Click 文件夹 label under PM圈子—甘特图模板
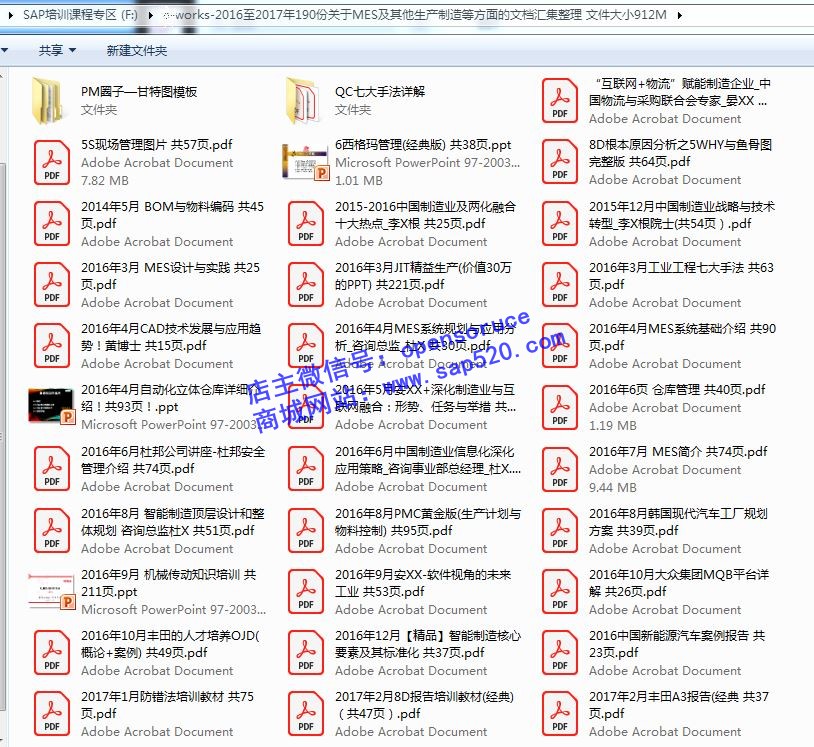Screen dimensions: 814x747 99,110
